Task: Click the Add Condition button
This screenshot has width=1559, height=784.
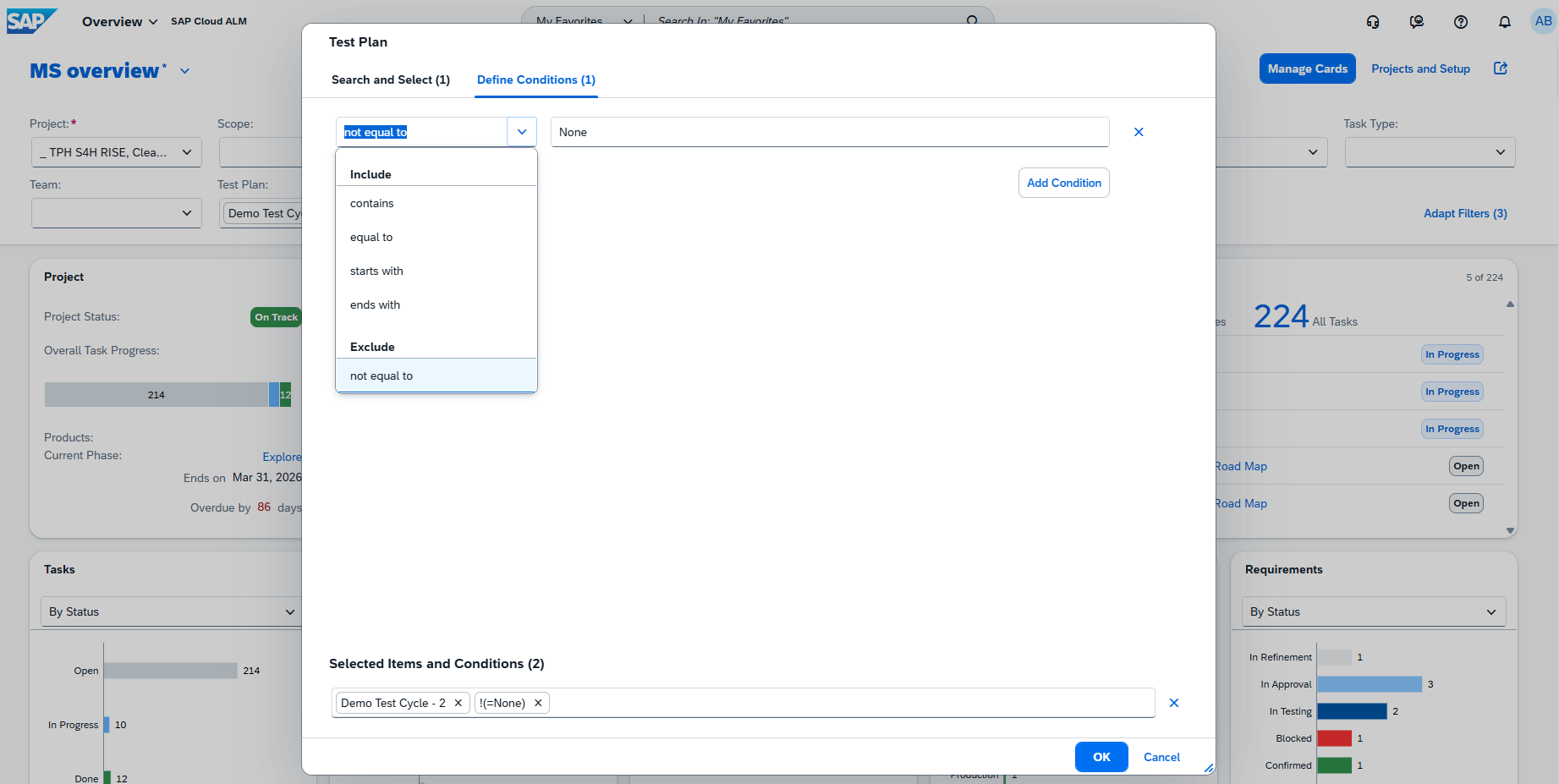Action: pos(1064,183)
